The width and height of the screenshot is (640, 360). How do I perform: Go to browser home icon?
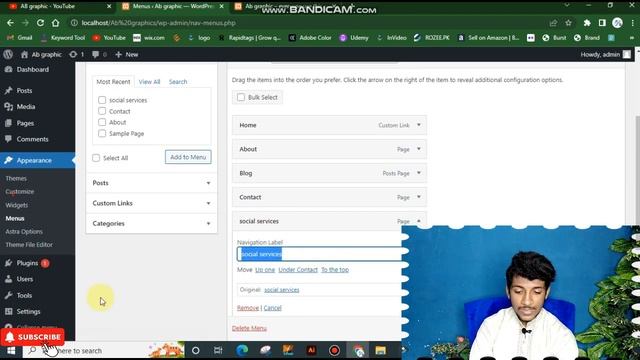pyautogui.click(x=56, y=23)
